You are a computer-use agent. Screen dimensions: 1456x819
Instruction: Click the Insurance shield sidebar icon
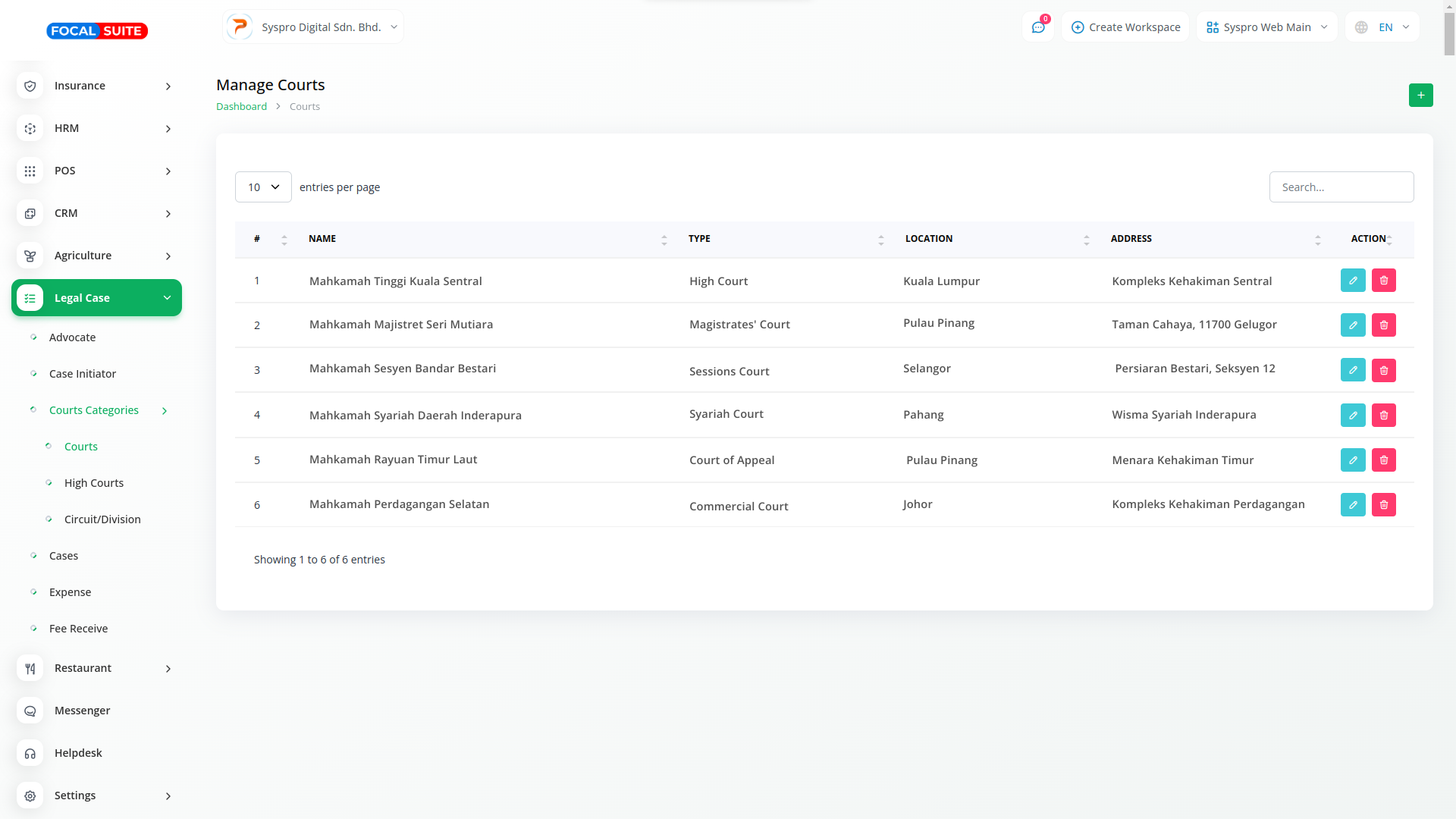click(x=30, y=86)
